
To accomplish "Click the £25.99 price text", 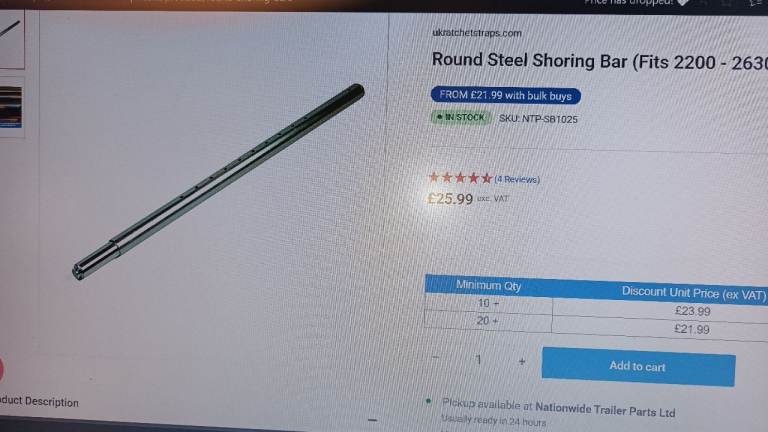I will click(450, 198).
